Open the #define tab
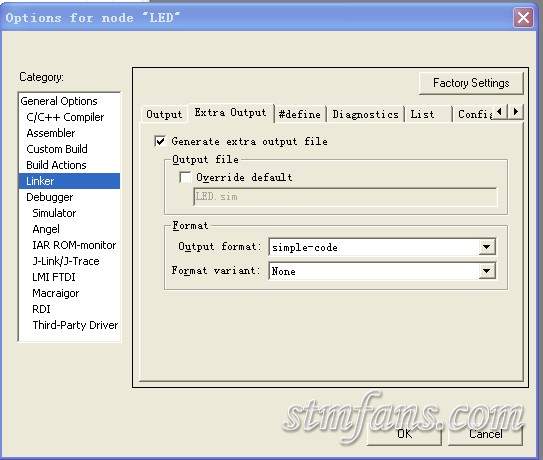Screen dimensions: 543x460 (300, 114)
